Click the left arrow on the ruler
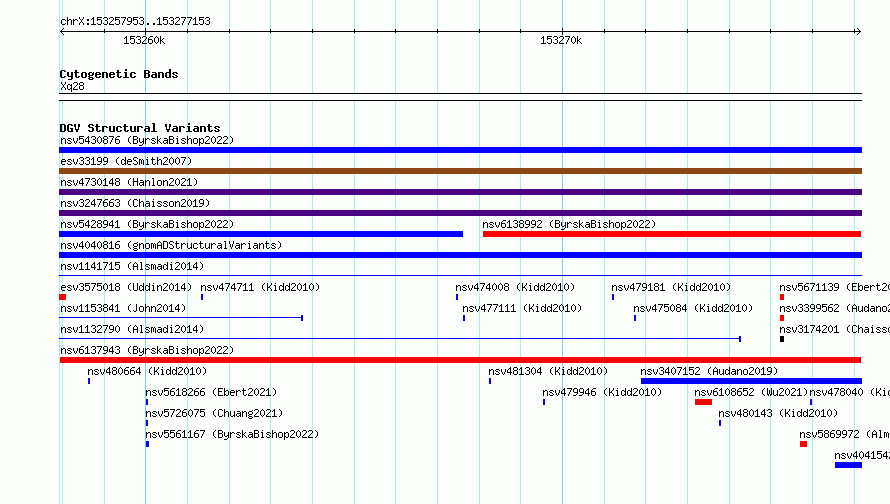This screenshot has width=890, height=504. pyautogui.click(x=62, y=31)
